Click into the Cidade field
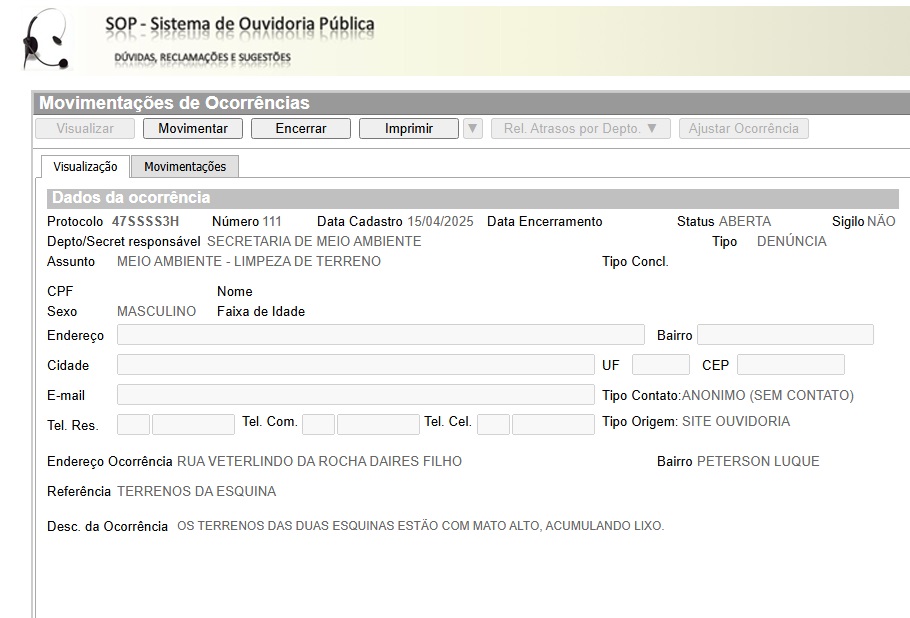Screen dimensions: 910x618 tap(355, 365)
